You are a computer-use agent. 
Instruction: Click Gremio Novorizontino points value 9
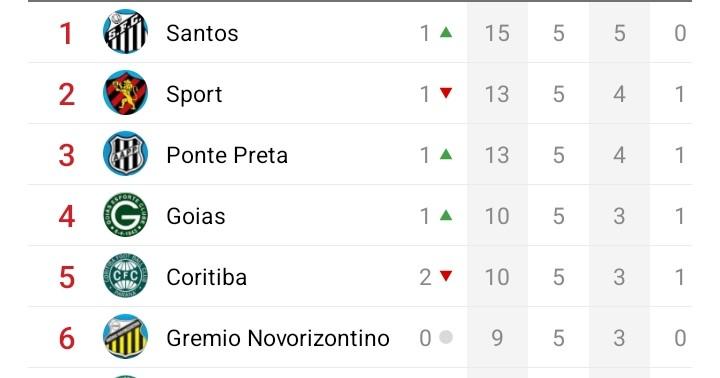[x=497, y=338]
